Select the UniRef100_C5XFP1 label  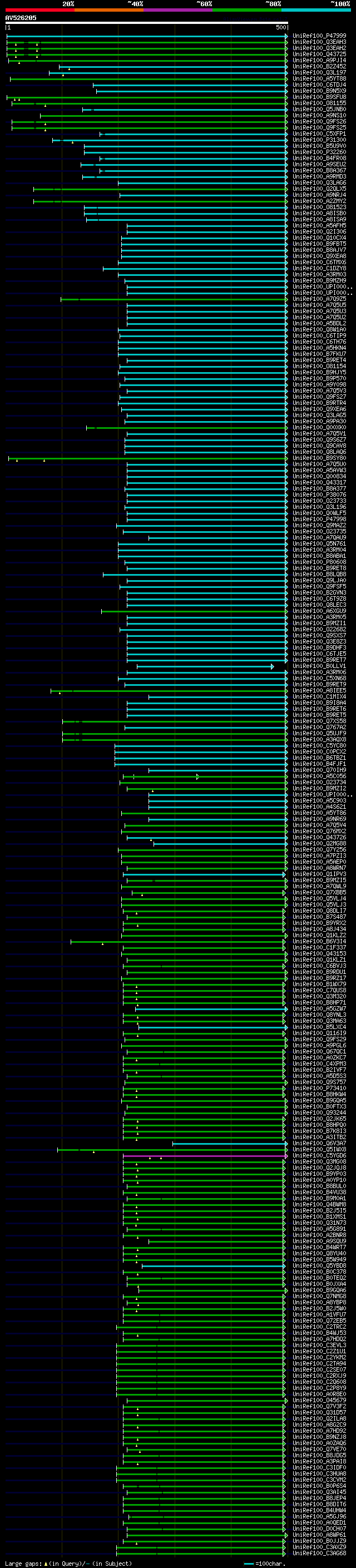[x=319, y=134]
